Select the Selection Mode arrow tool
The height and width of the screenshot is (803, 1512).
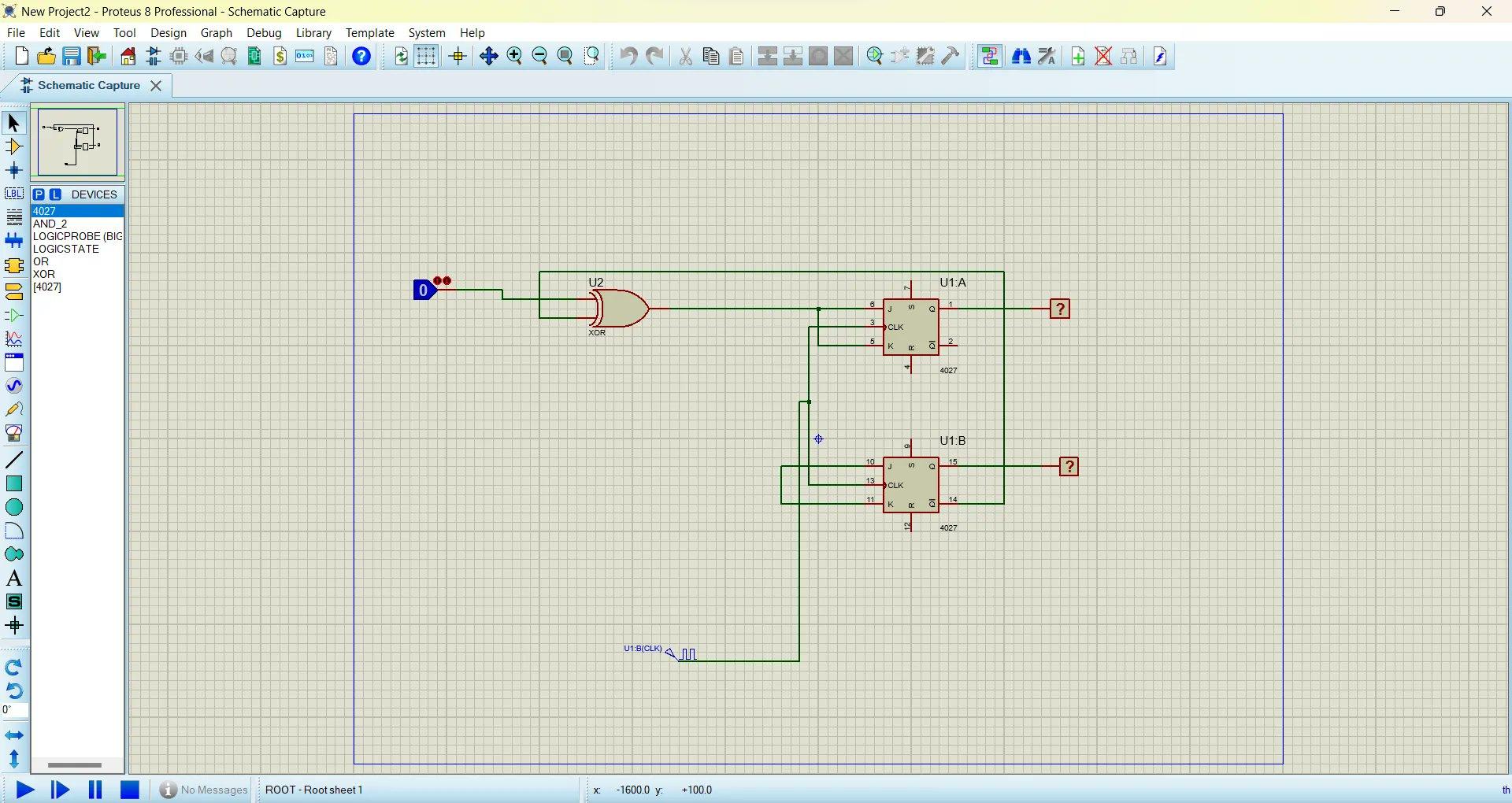[13, 123]
